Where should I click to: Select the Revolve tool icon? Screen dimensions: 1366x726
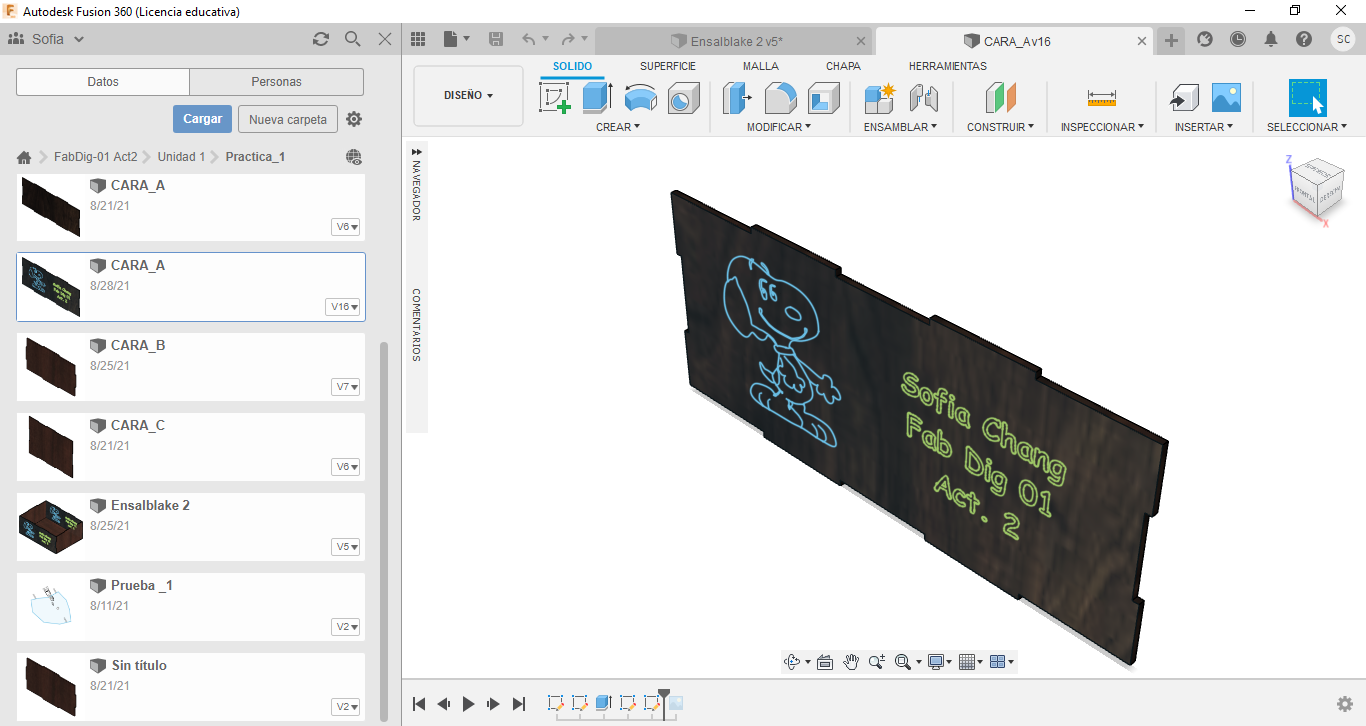tap(640, 98)
